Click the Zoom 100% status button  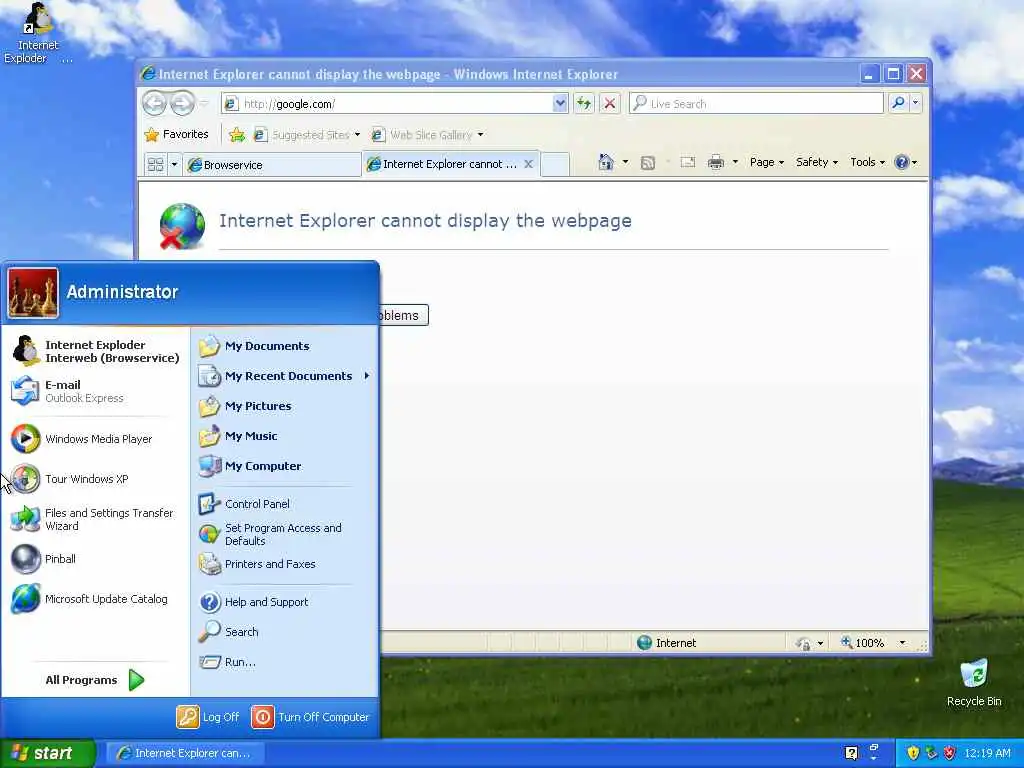[x=863, y=643]
